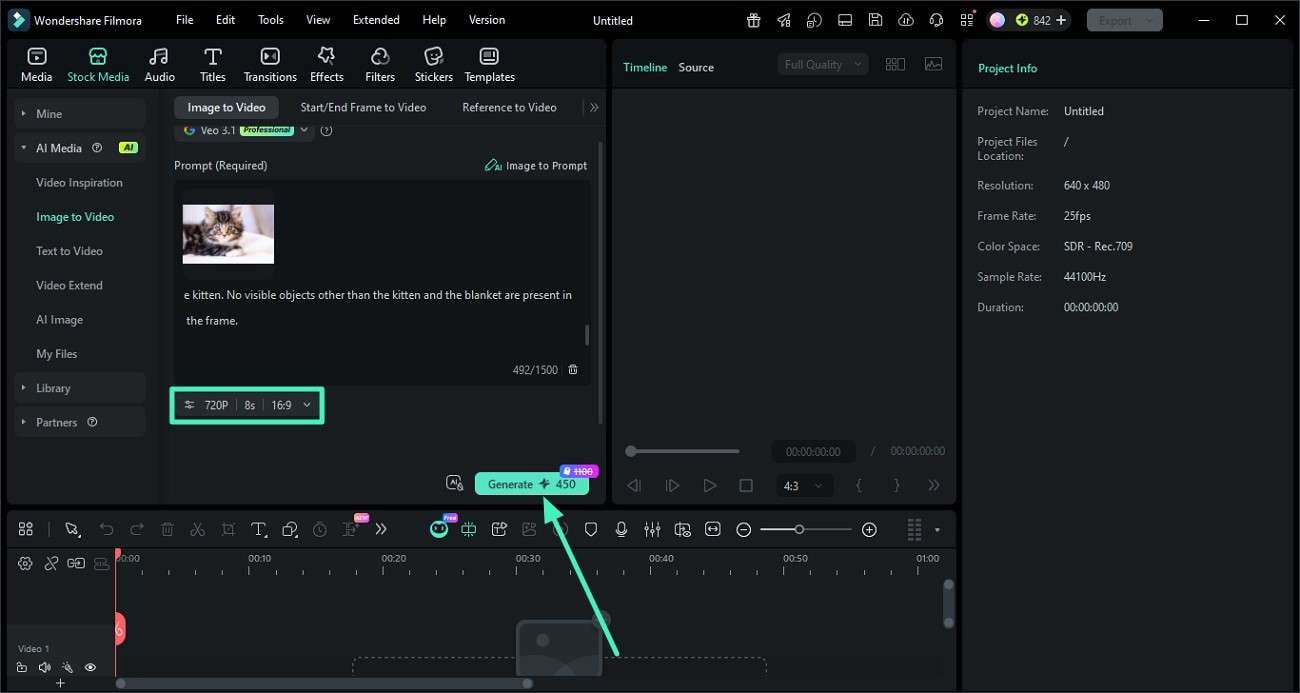The image size is (1300, 693).
Task: Switch to the Text to Video section
Action: click(70, 250)
